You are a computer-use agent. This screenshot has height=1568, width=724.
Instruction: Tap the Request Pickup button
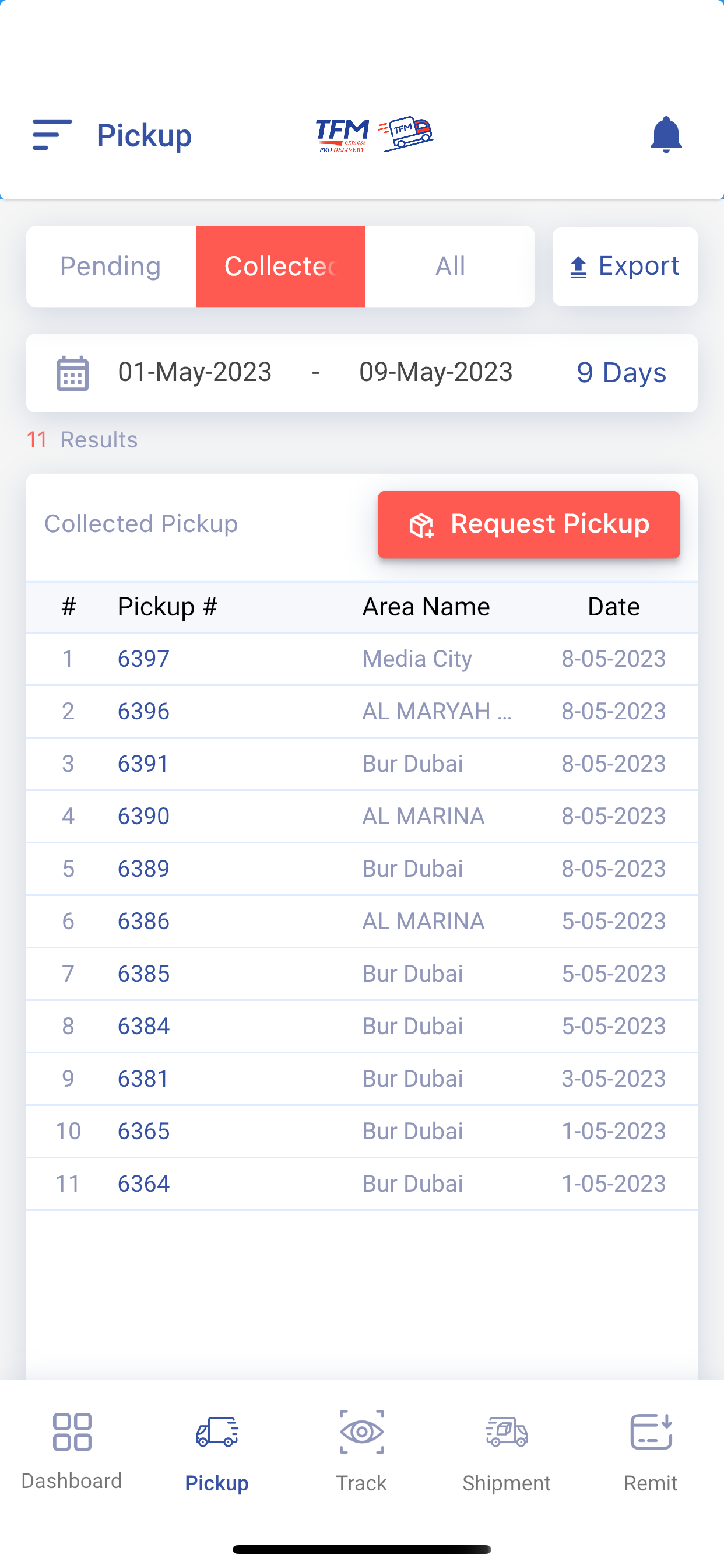(x=529, y=524)
